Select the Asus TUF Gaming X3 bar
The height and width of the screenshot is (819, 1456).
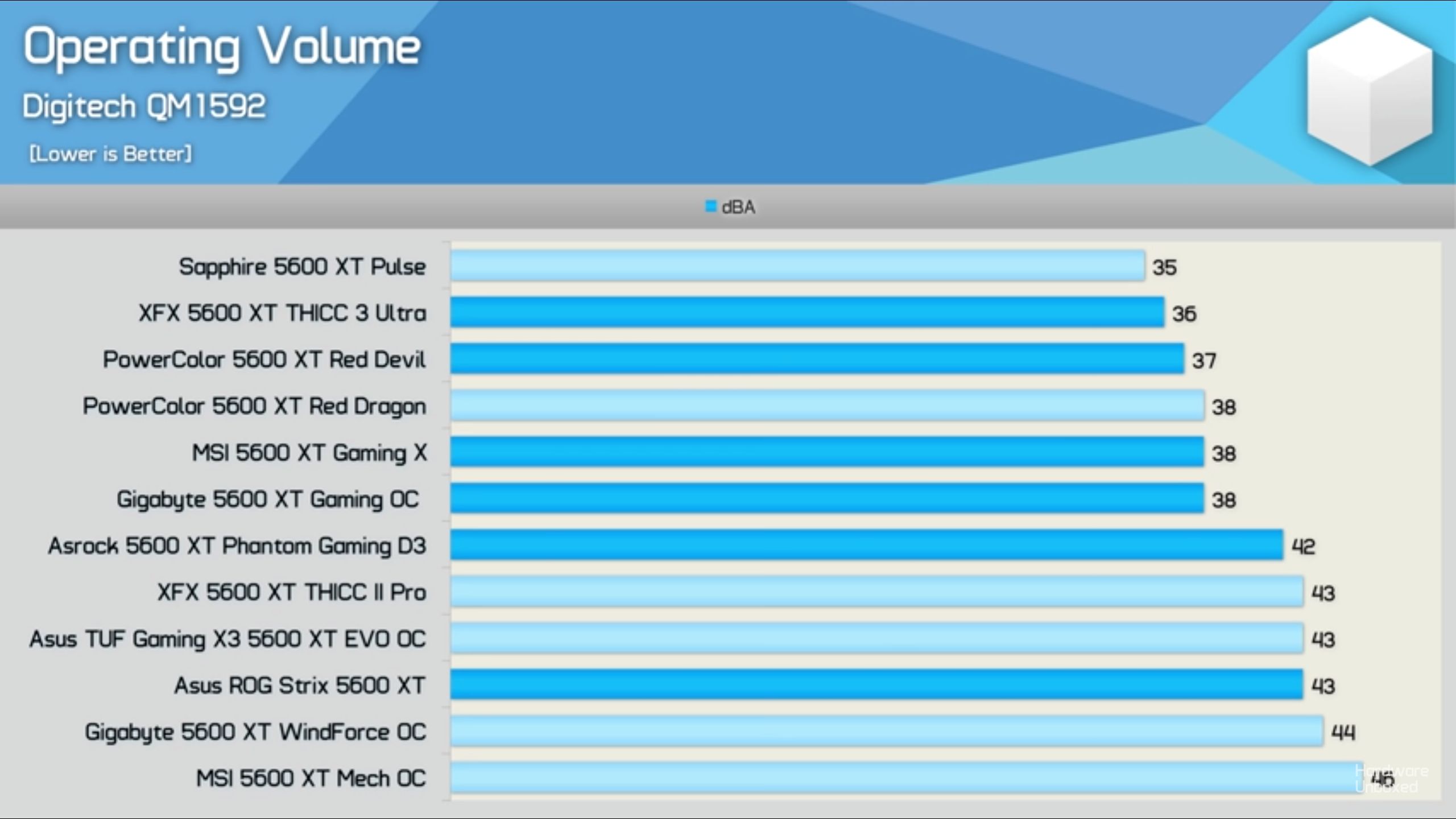point(876,638)
